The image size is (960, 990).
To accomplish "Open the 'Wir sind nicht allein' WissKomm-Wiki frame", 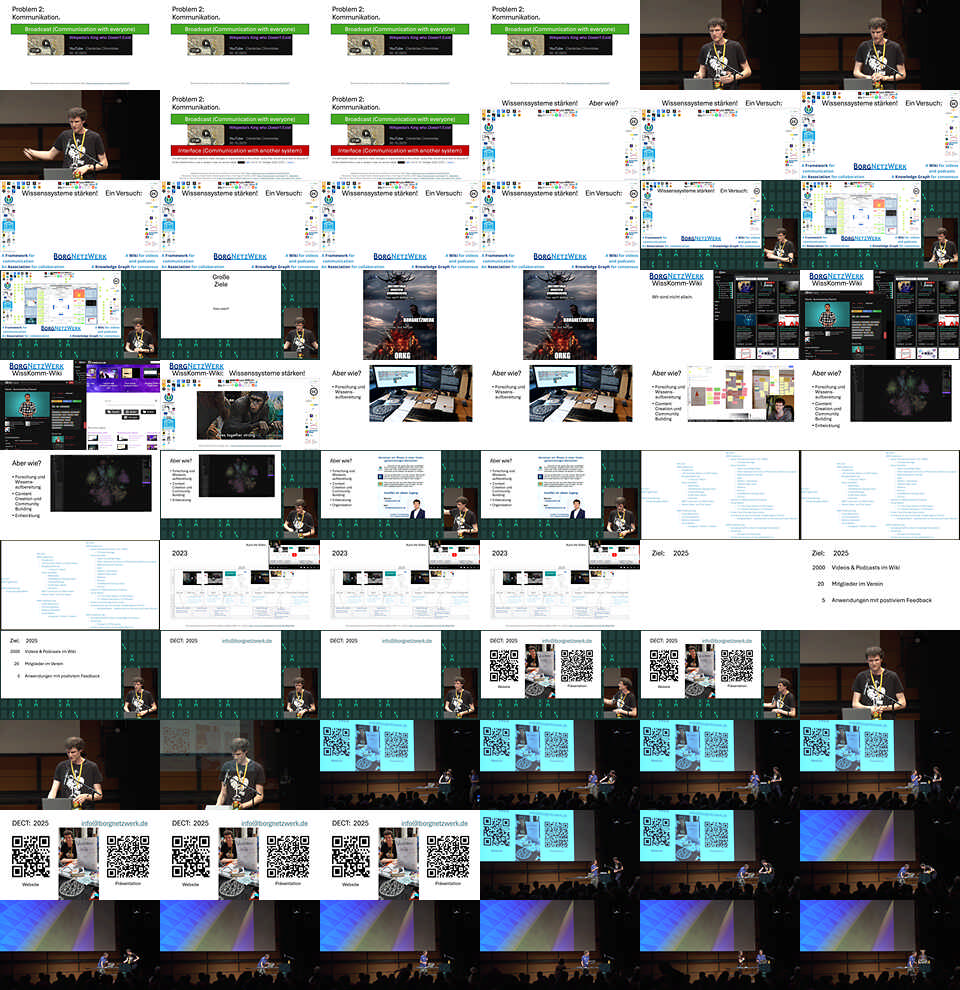I will 720,315.
